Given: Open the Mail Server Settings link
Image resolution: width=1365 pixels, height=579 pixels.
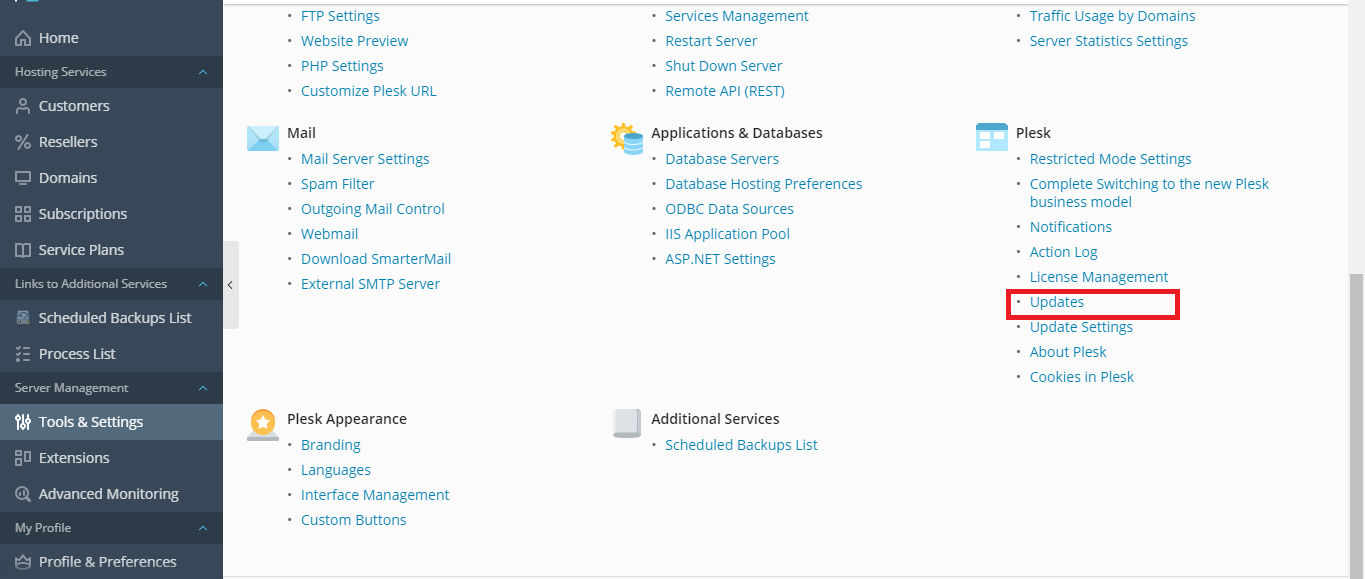Looking at the screenshot, I should click(x=365, y=159).
